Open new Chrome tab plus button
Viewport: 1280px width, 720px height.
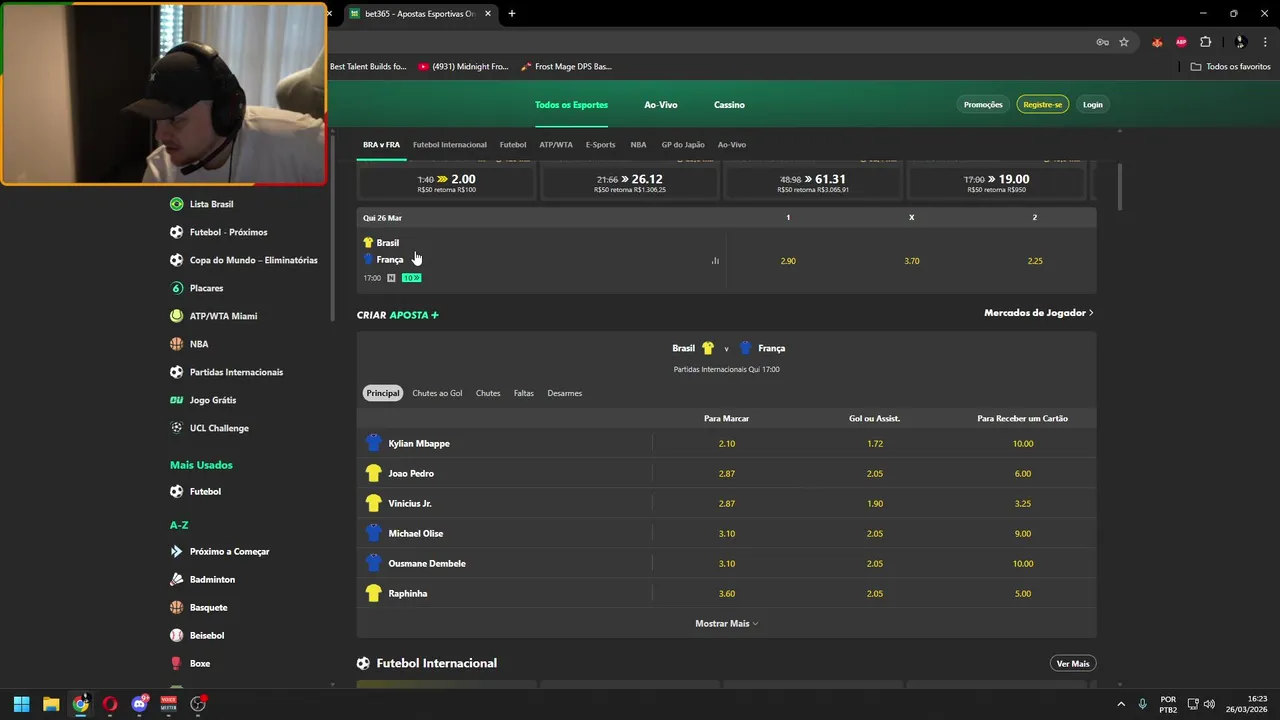tap(512, 14)
